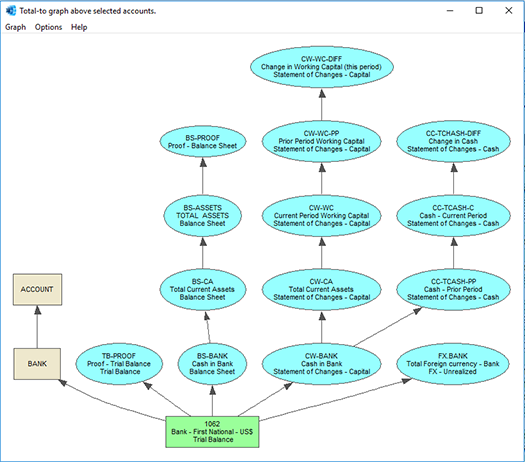The width and height of the screenshot is (525, 462).
Task: Select the green 1062 Bank - First National node
Action: (212, 432)
